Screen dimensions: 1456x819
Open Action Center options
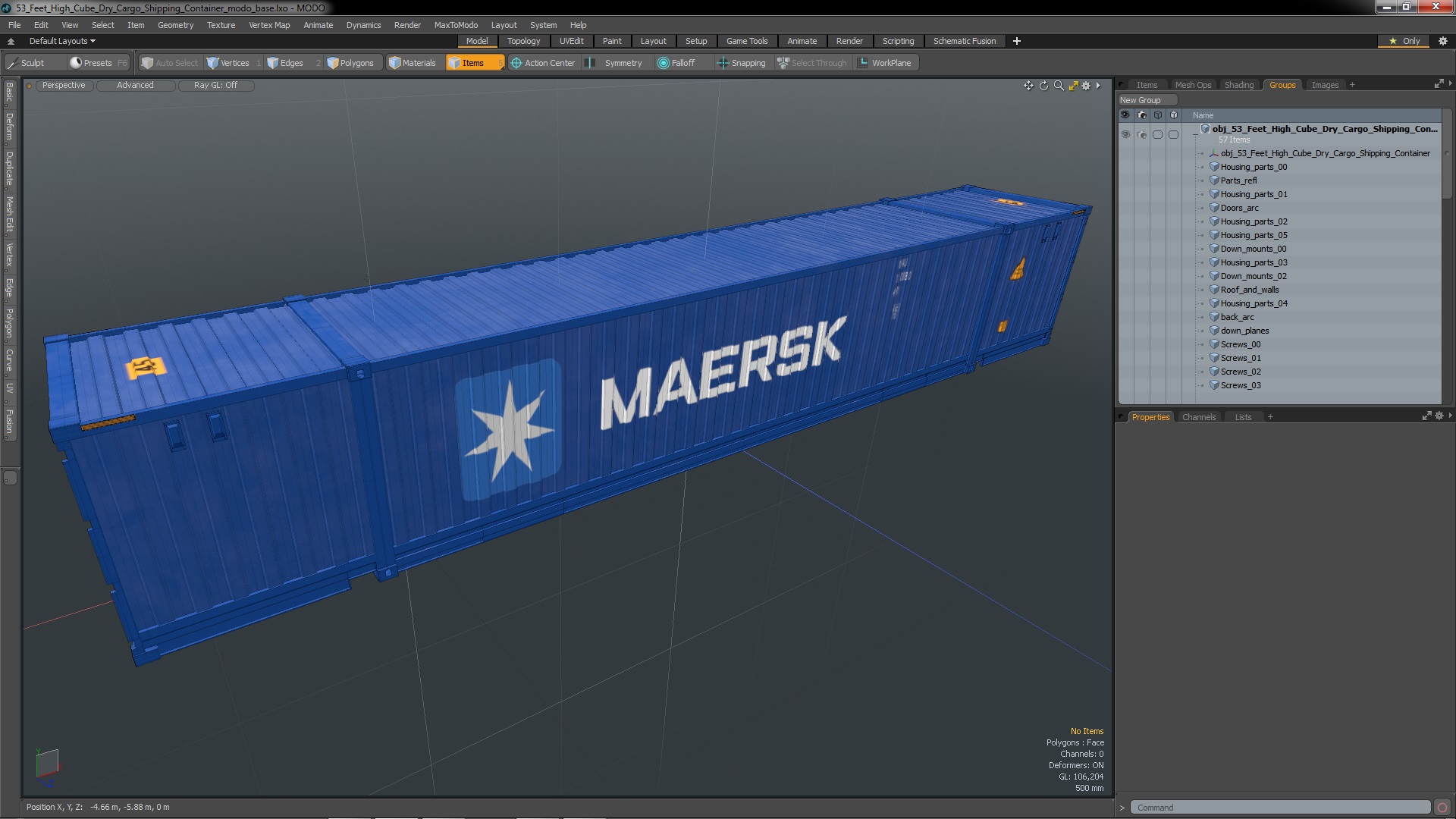click(543, 63)
